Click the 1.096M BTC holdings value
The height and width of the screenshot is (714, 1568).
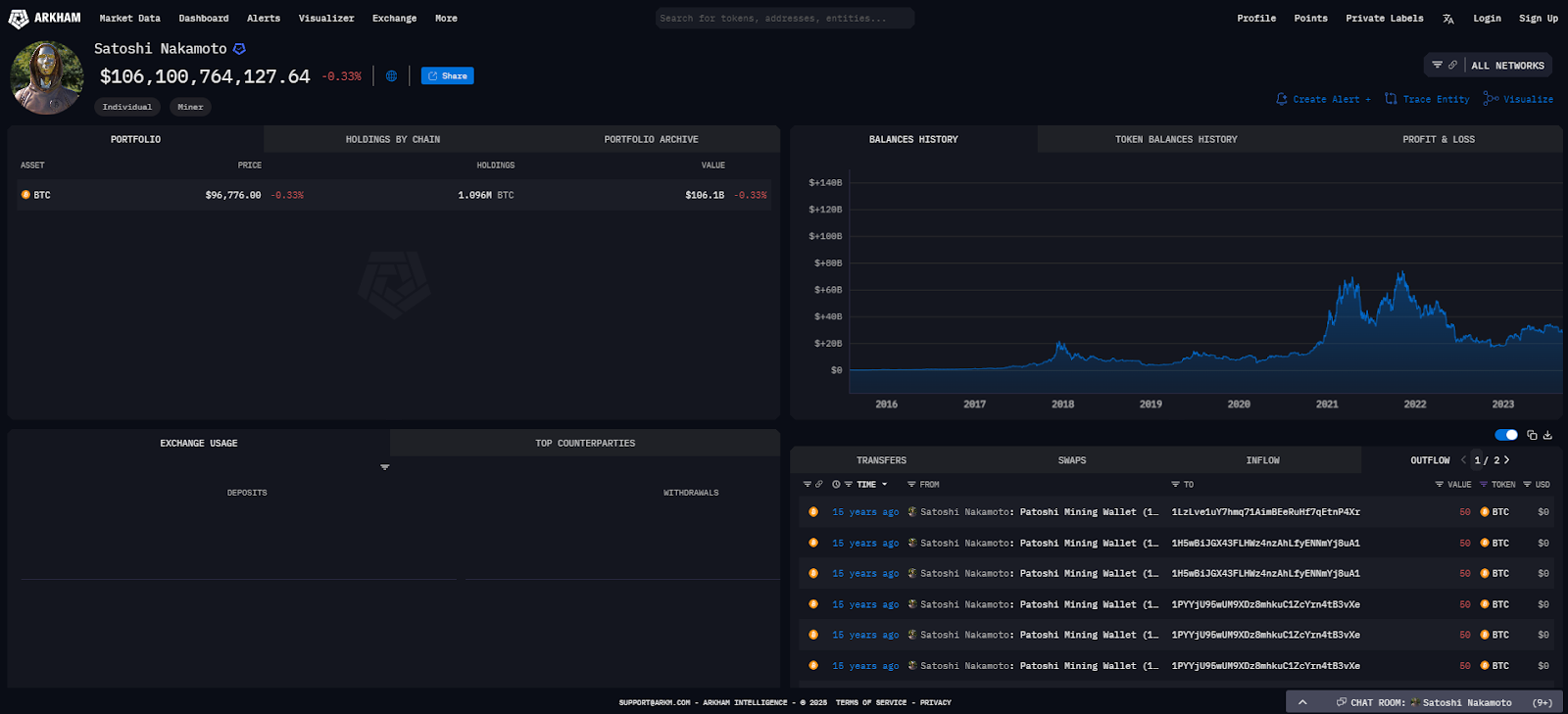(x=486, y=195)
